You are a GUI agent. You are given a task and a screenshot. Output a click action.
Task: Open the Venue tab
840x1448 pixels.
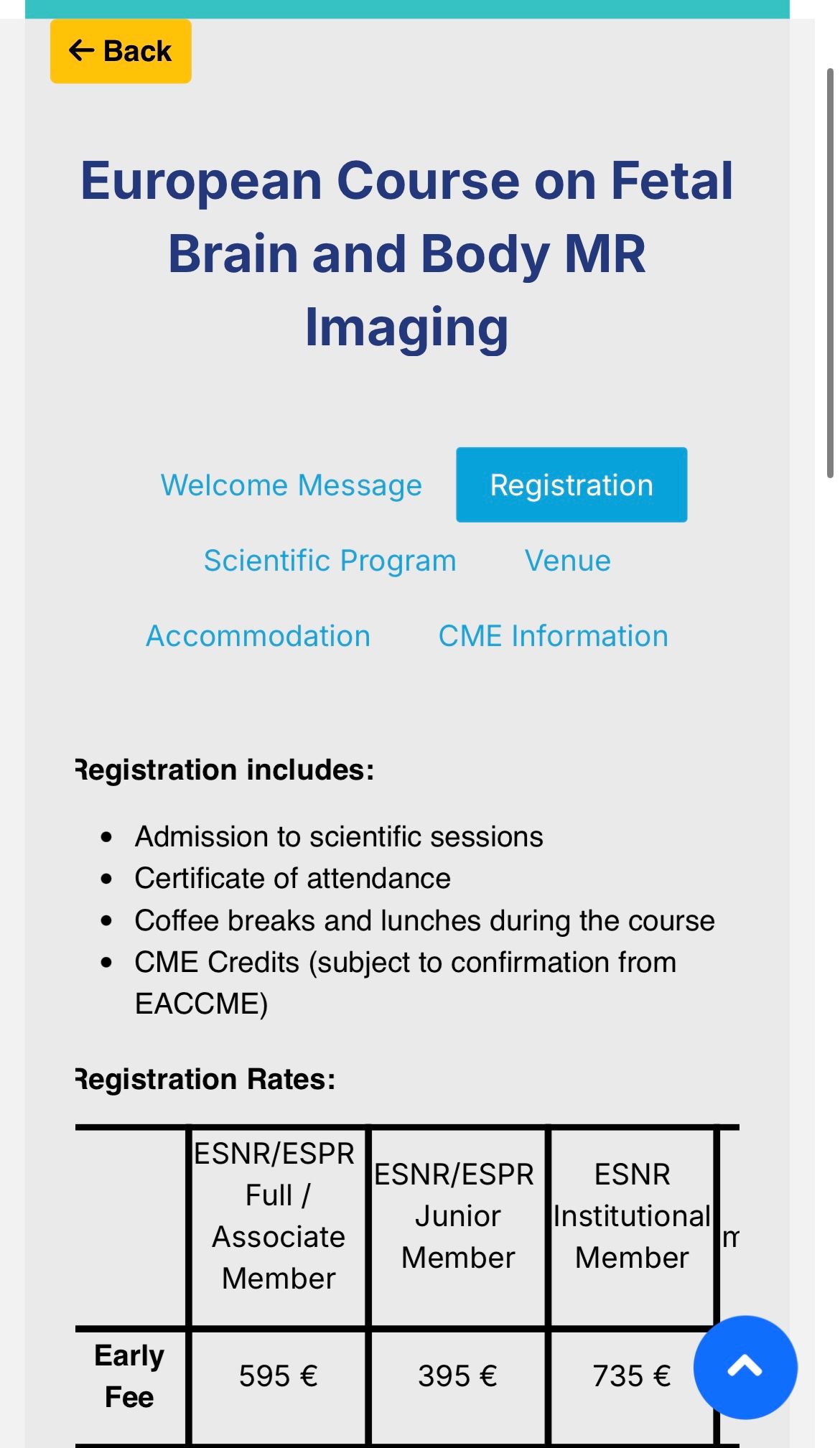click(x=567, y=561)
